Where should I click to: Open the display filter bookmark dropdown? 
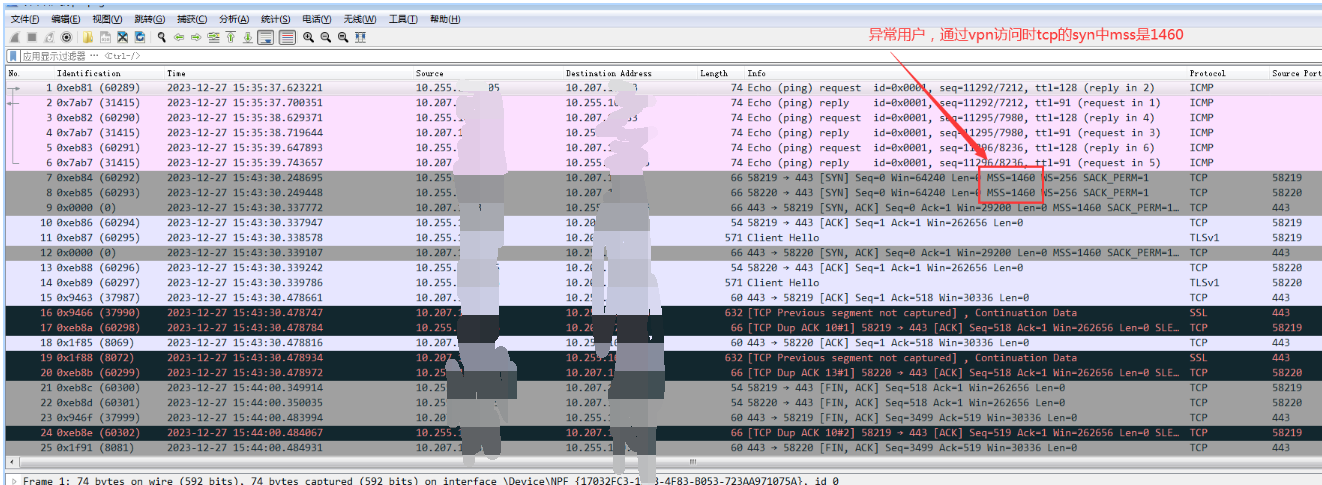point(13,56)
